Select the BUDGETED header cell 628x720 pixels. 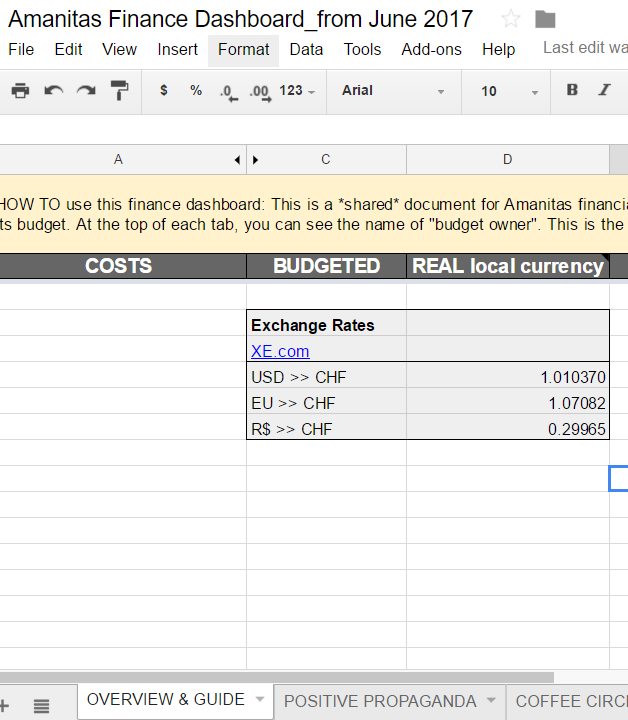point(326,266)
